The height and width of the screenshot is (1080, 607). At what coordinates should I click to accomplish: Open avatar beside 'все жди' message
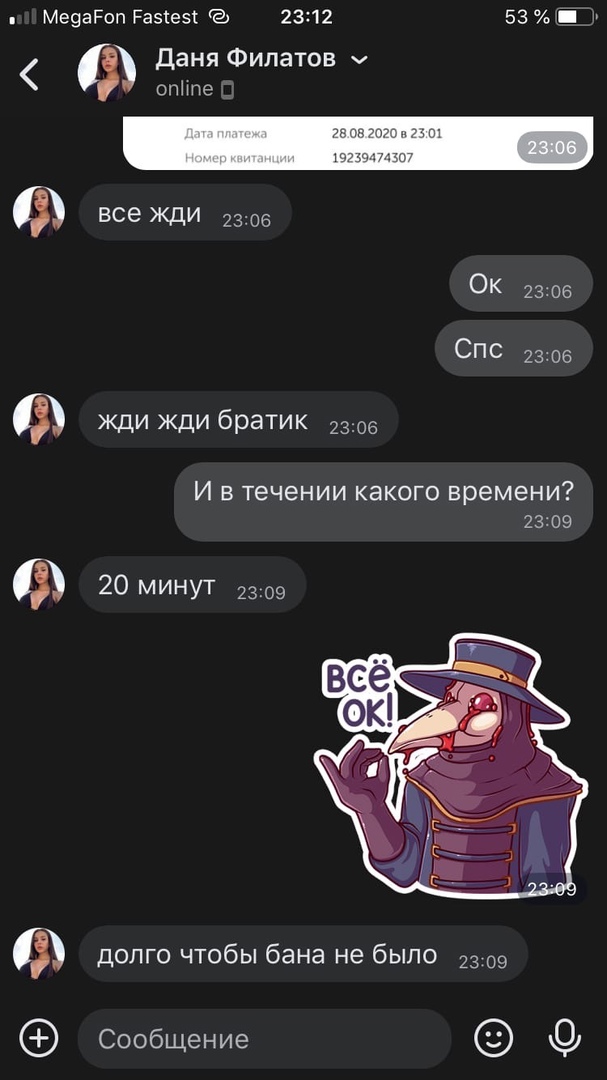pyautogui.click(x=39, y=212)
